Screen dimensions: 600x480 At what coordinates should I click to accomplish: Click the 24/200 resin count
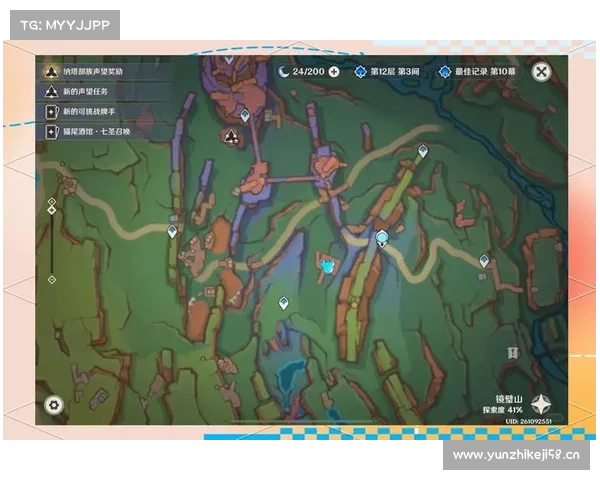(308, 72)
